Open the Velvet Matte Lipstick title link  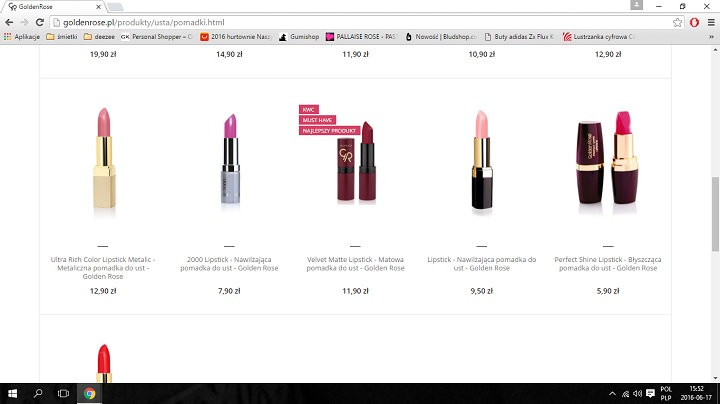pyautogui.click(x=355, y=264)
